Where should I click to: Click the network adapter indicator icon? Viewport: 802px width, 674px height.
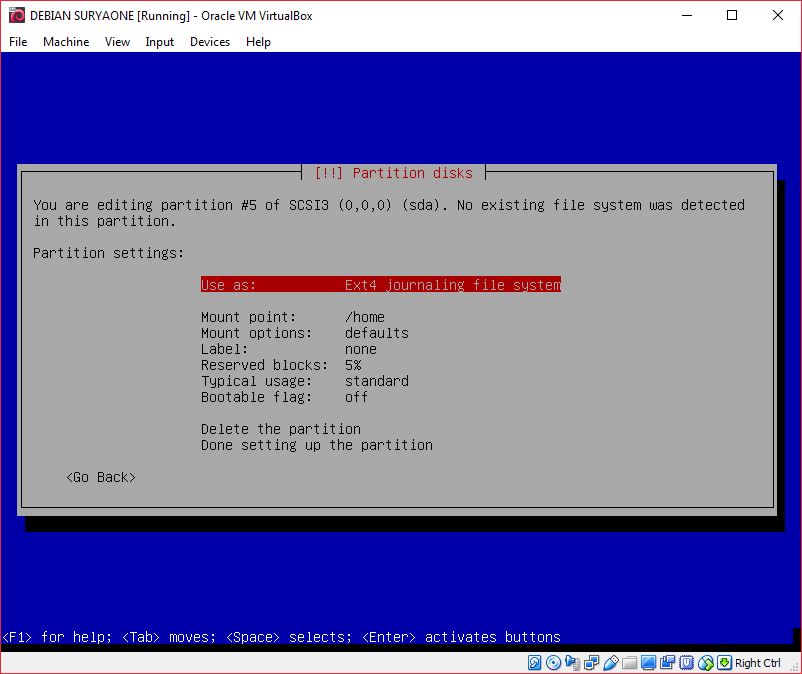click(x=591, y=663)
